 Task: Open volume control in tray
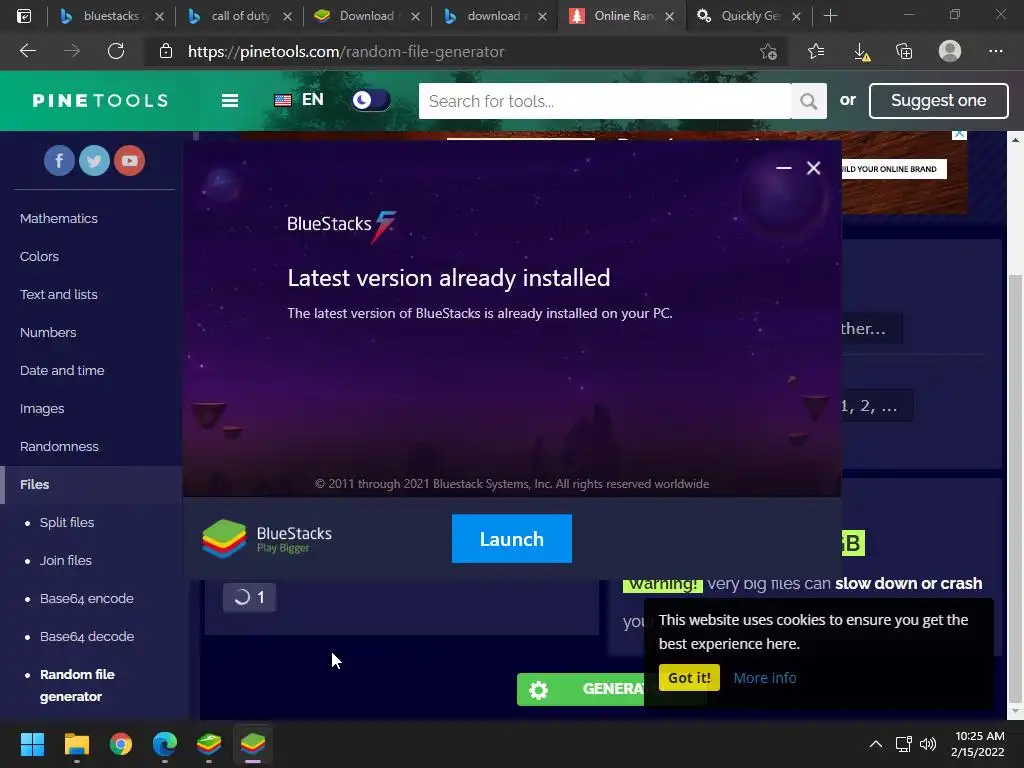pos(927,744)
